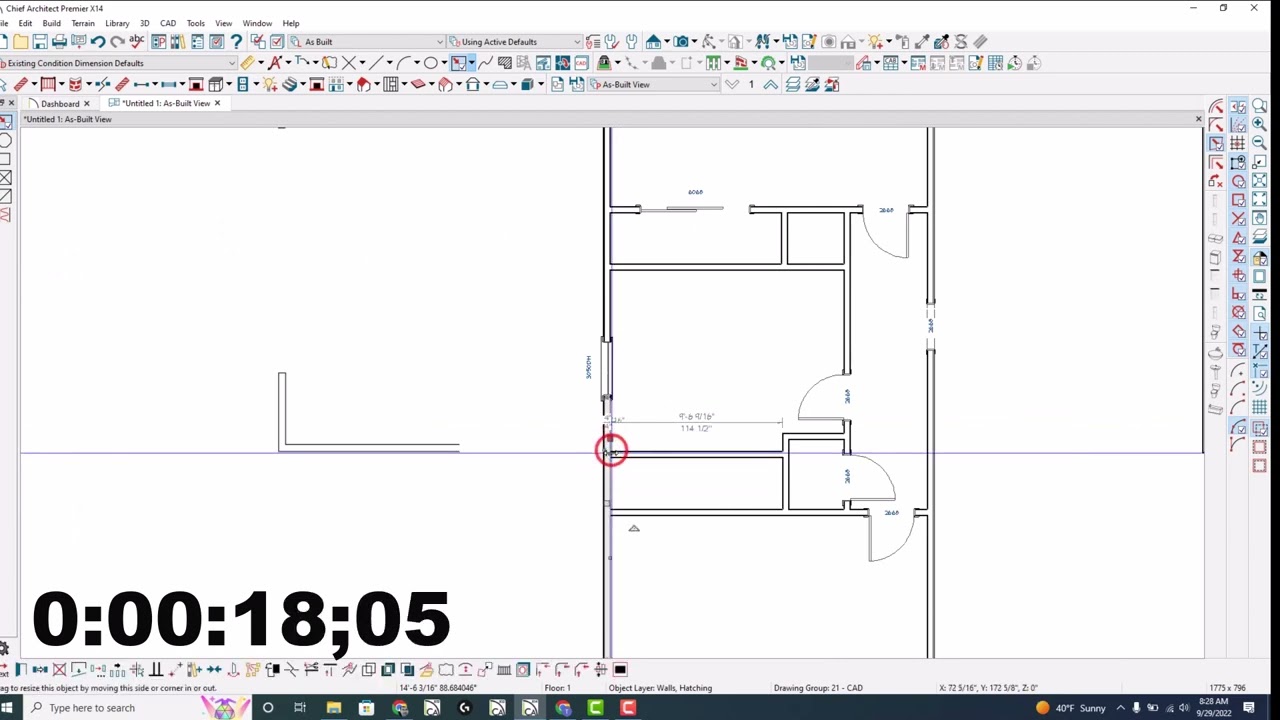The width and height of the screenshot is (1280, 720).
Task: Open the Help menu
Action: click(291, 23)
